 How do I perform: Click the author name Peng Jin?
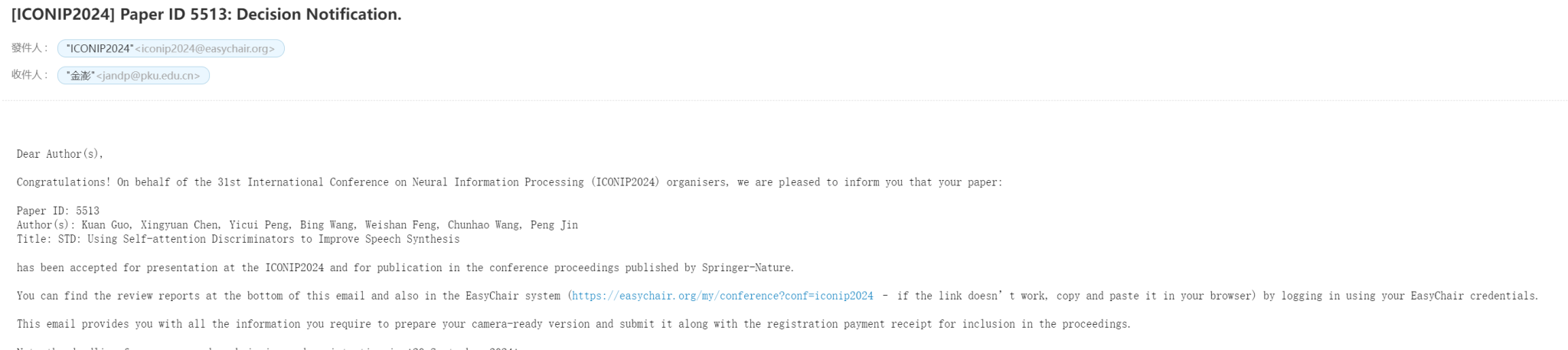(x=554, y=225)
